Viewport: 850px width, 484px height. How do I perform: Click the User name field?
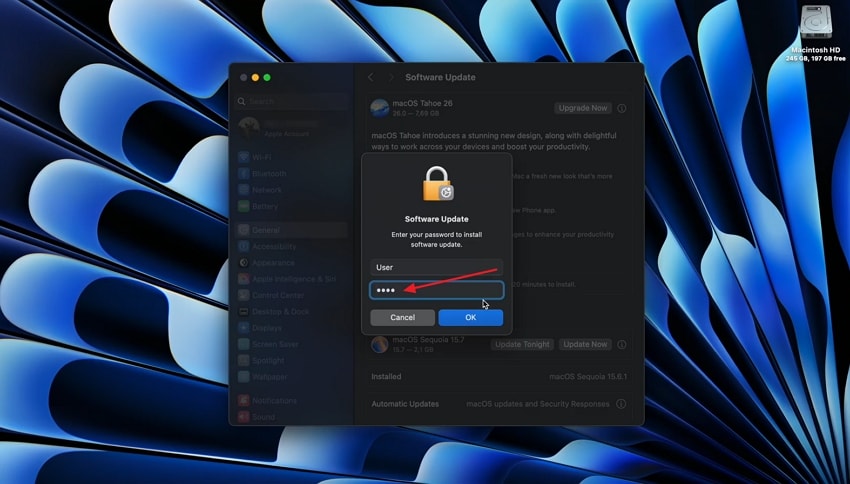click(x=436, y=267)
